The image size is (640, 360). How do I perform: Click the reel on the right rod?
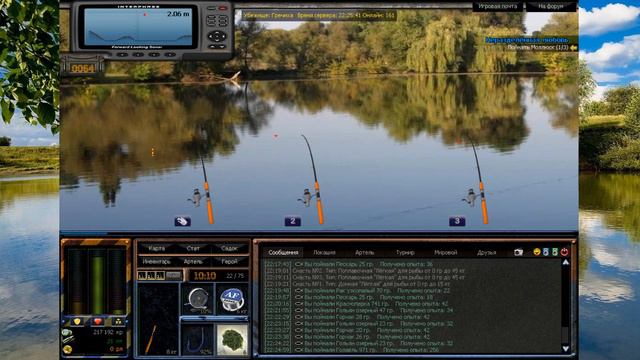tap(471, 197)
